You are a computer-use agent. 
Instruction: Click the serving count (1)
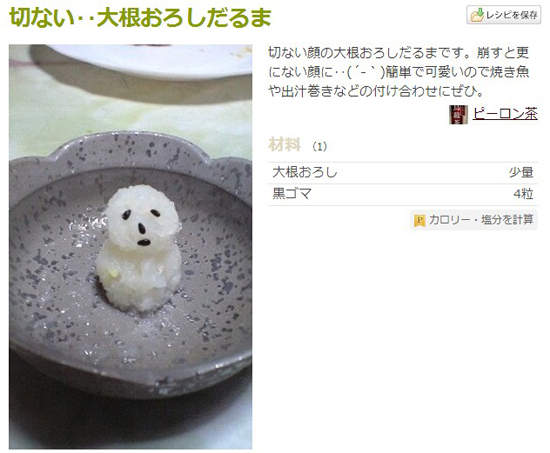tap(320, 146)
